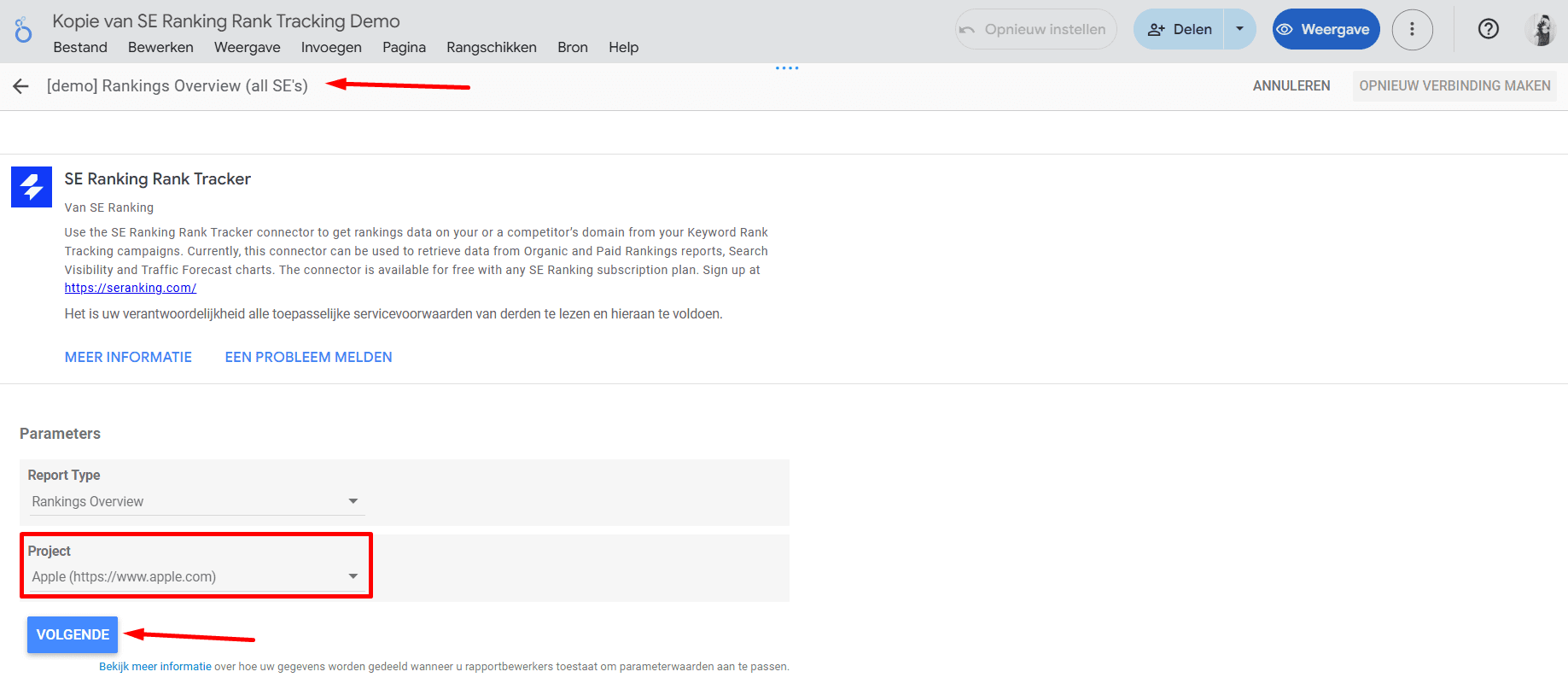Click the Van SE Ranking author text
1568x695 pixels.
pyautogui.click(x=109, y=207)
